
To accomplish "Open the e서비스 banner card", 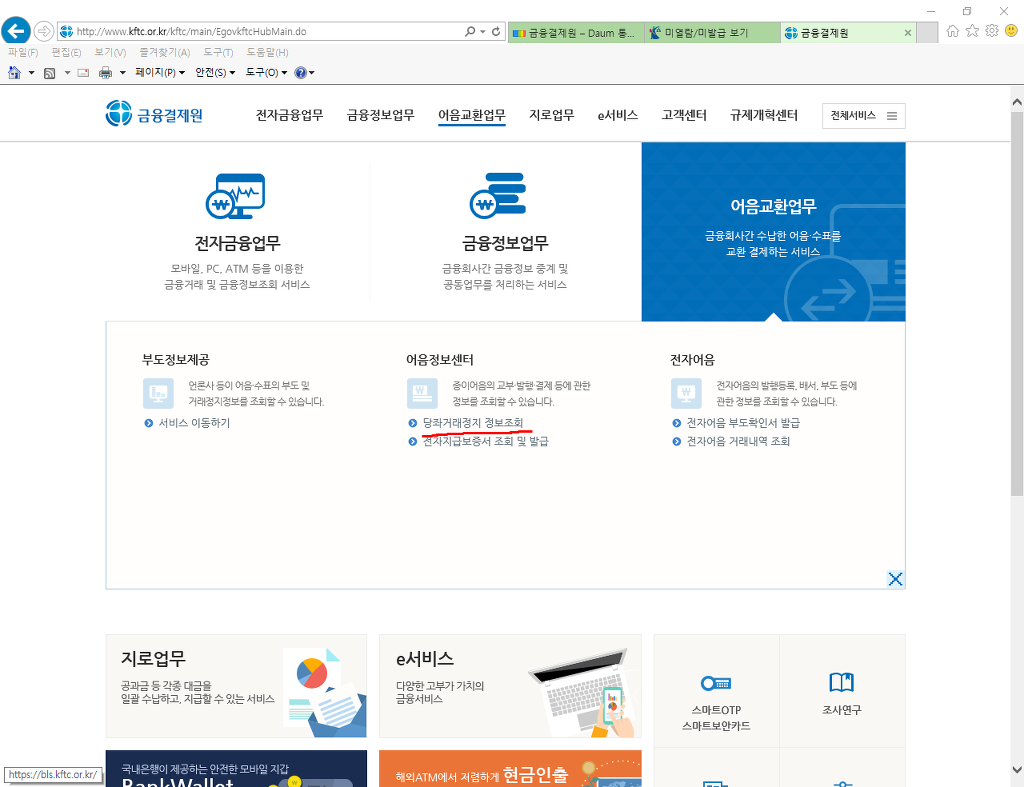I will point(510,686).
